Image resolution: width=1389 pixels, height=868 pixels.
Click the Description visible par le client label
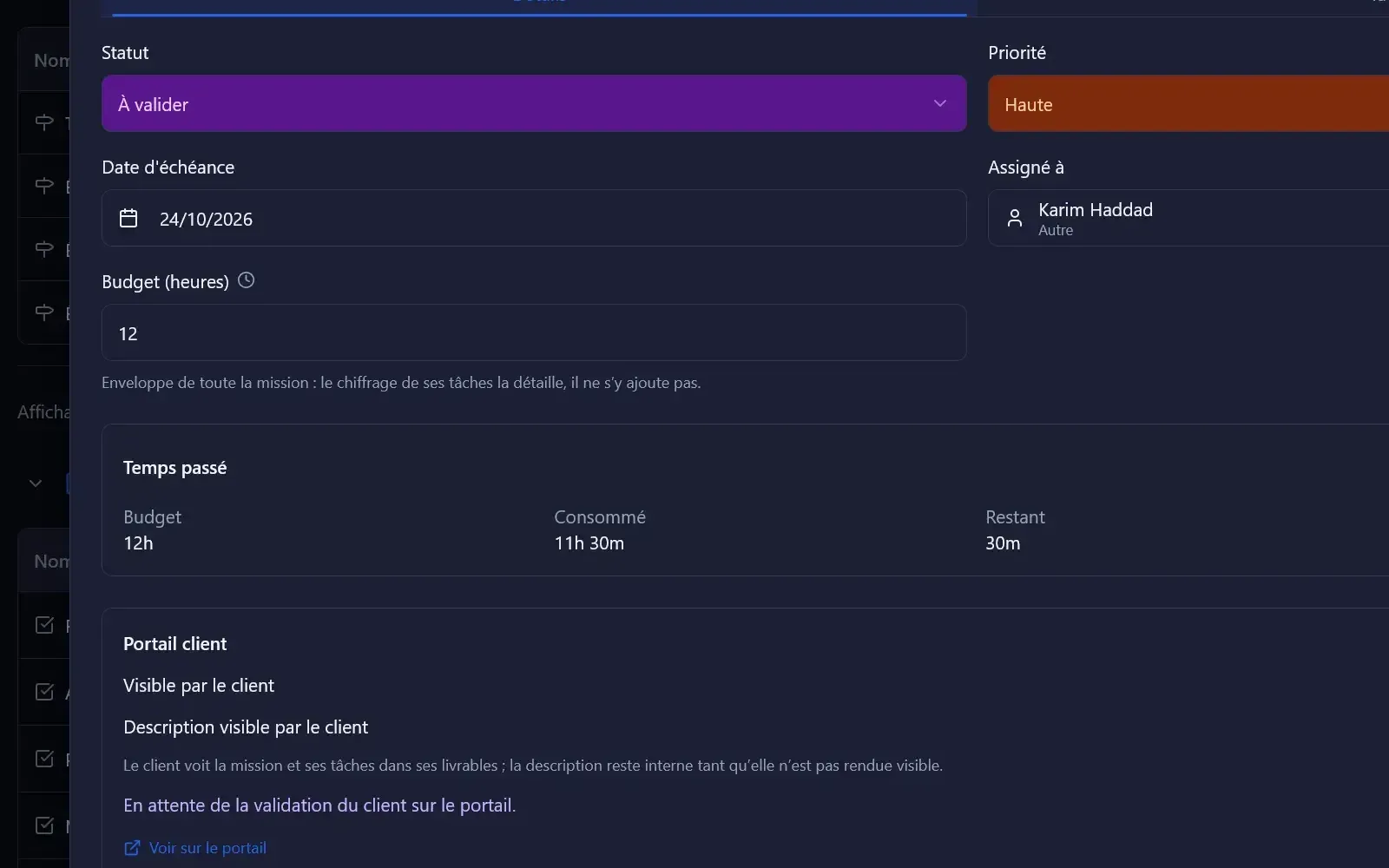click(x=246, y=727)
